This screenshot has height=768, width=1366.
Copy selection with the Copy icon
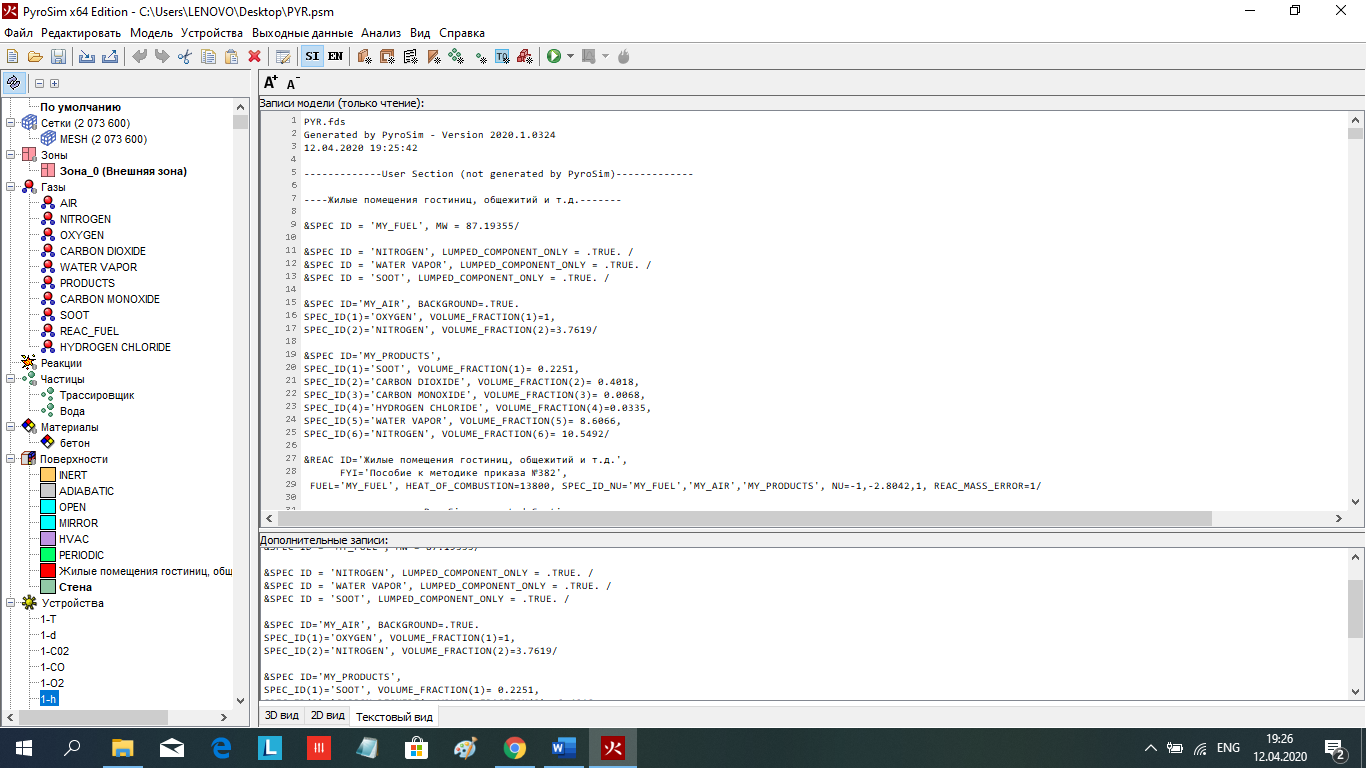click(x=208, y=56)
